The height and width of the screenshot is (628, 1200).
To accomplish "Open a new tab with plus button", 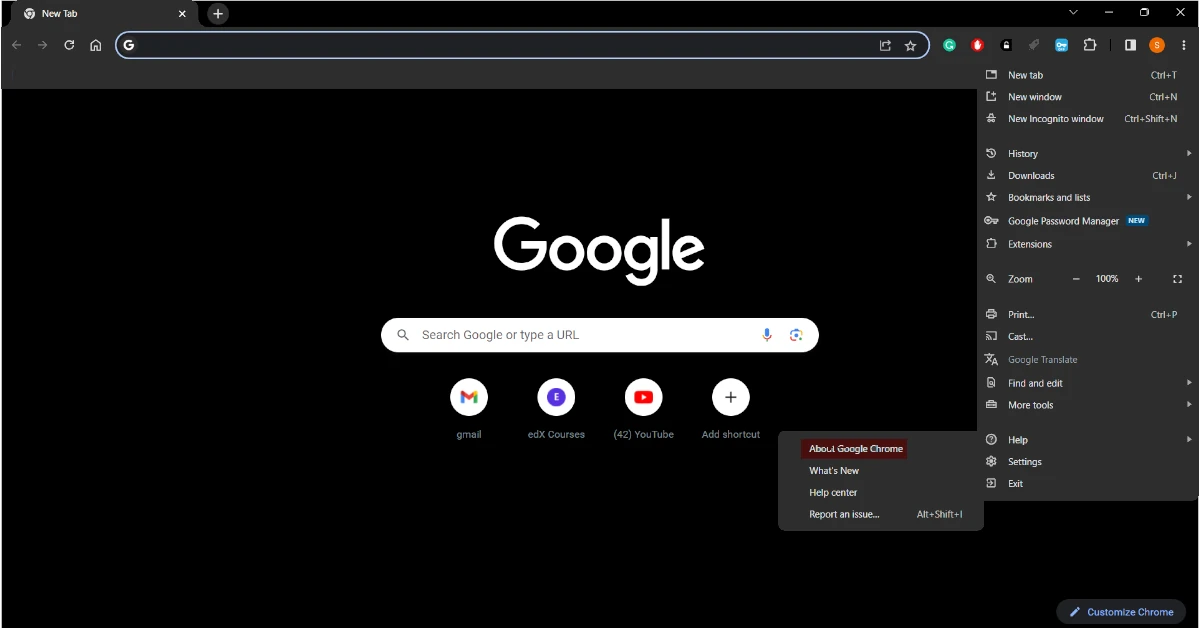I will pos(218,14).
